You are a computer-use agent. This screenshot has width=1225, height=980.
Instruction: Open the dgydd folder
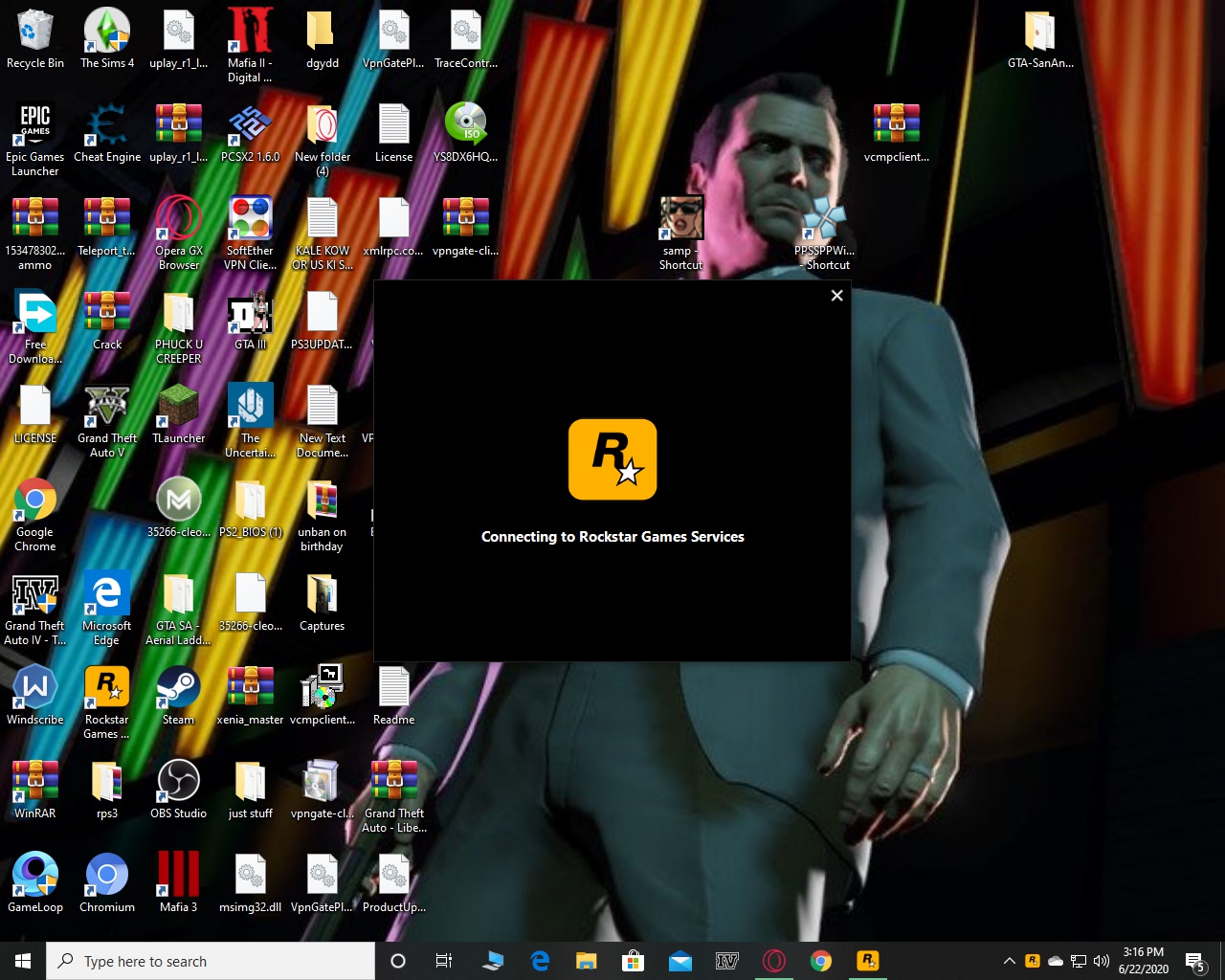[323, 39]
